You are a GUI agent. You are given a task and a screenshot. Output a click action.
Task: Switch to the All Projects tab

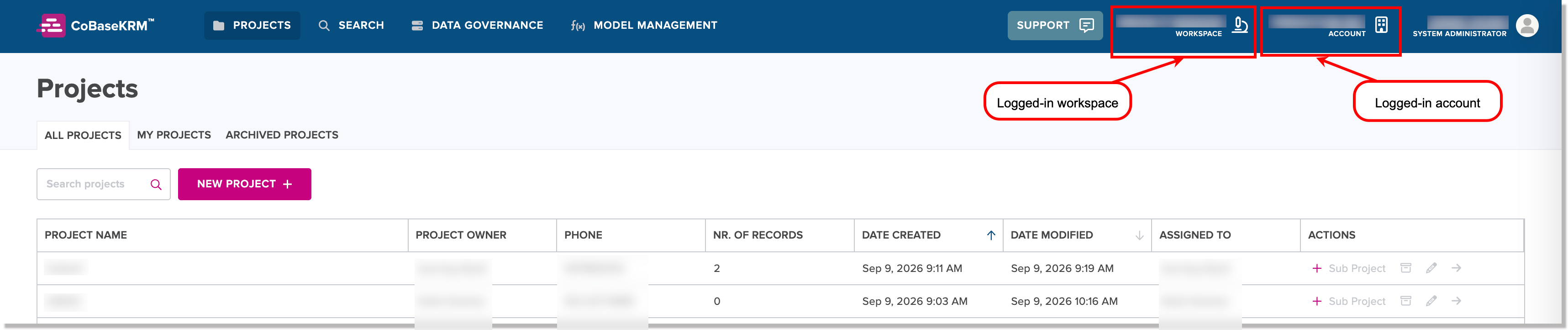tap(83, 135)
